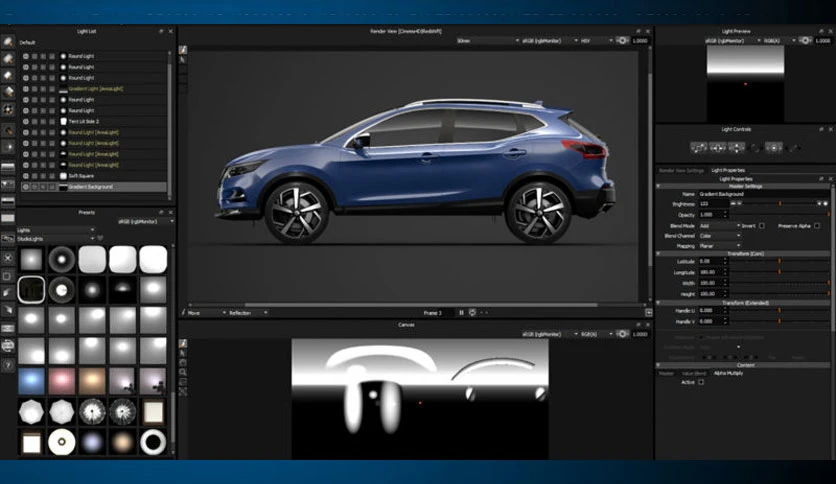
Task: Float the Canvas panel with its undock icon
Action: tap(638, 325)
